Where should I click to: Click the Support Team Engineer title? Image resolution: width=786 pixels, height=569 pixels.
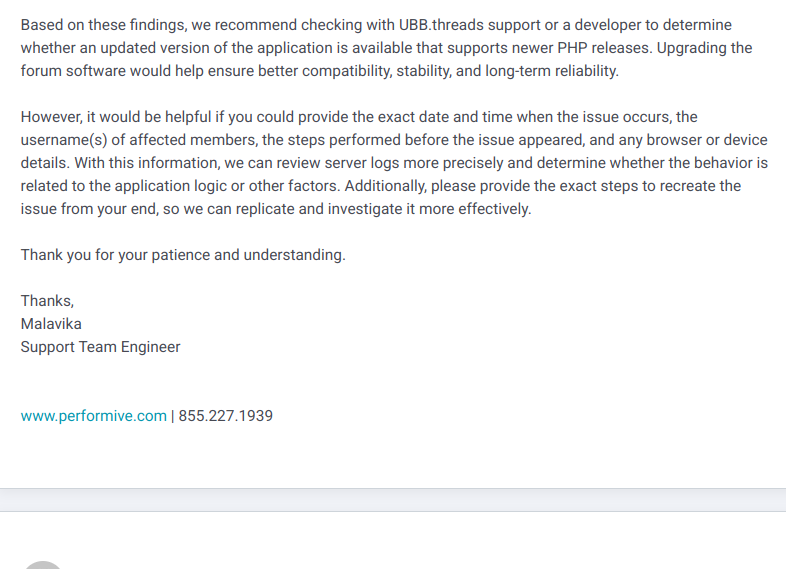click(x=100, y=347)
